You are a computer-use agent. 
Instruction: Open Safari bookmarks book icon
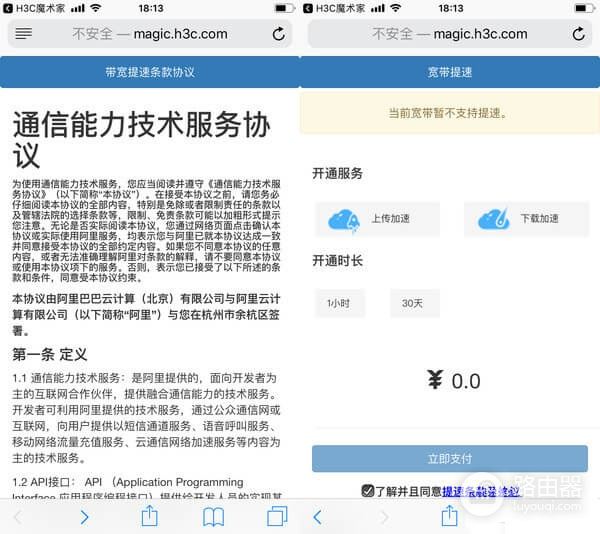click(x=213, y=516)
